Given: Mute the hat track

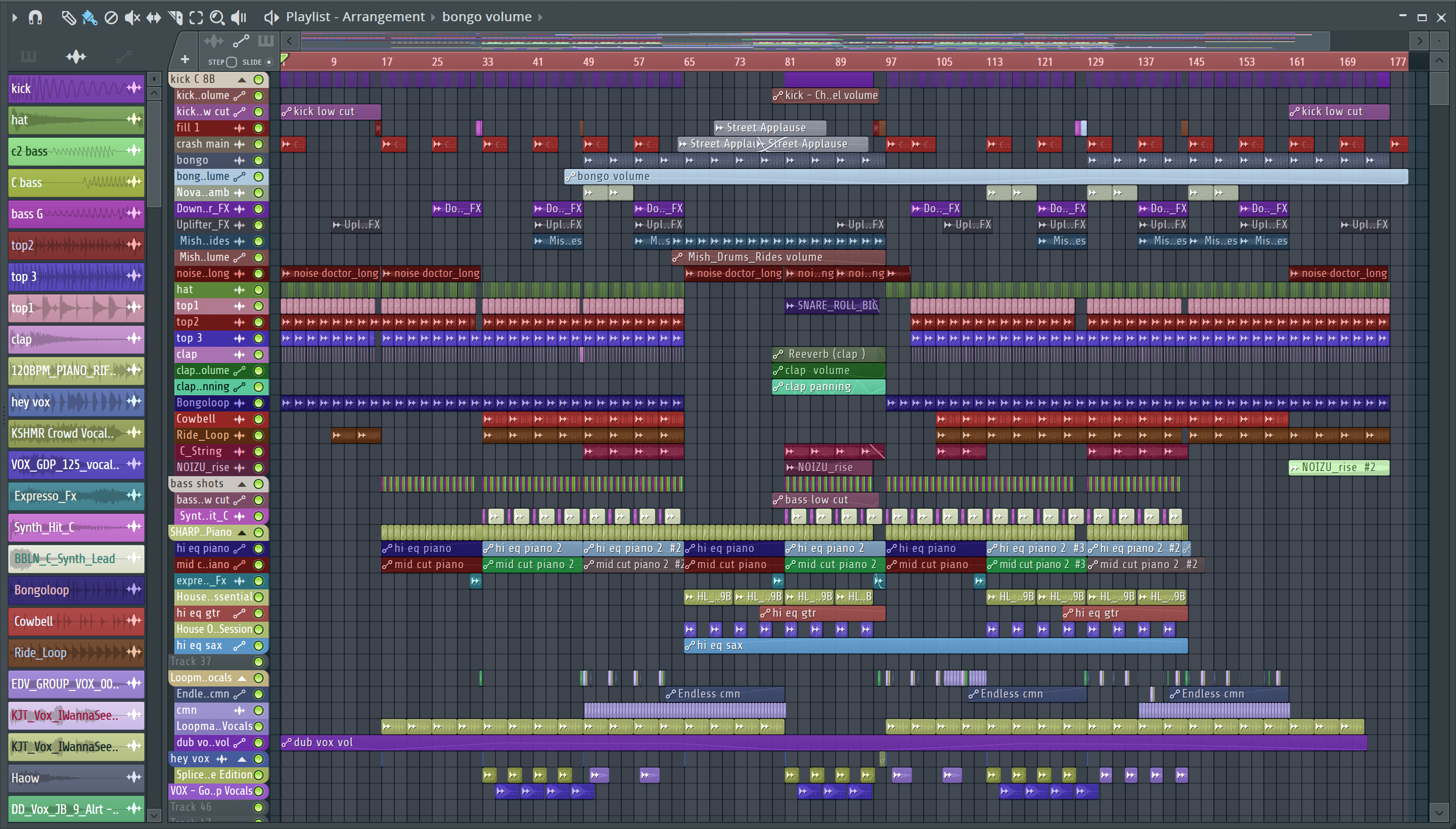Looking at the screenshot, I should (x=258, y=290).
